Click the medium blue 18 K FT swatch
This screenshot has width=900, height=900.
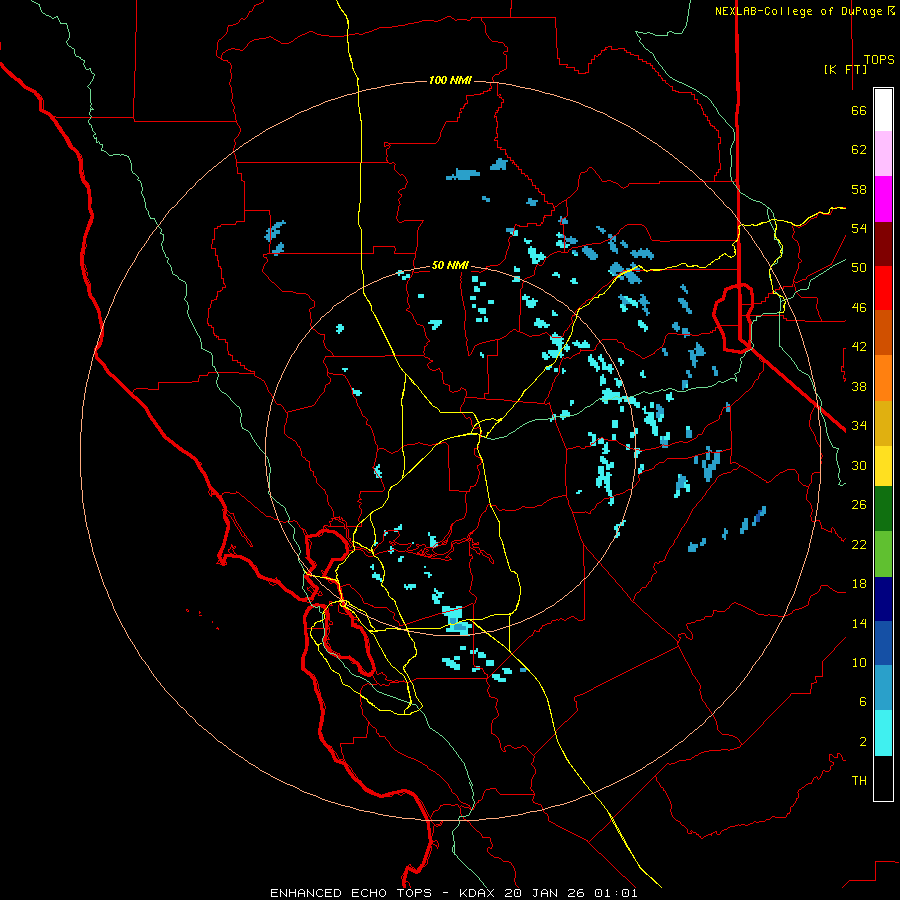(x=883, y=643)
